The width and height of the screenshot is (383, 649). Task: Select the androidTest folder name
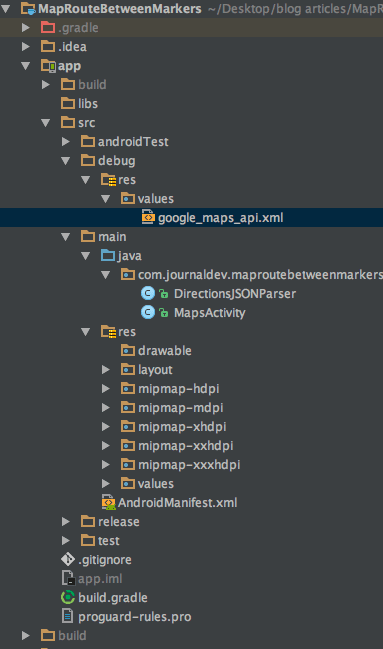pos(133,142)
